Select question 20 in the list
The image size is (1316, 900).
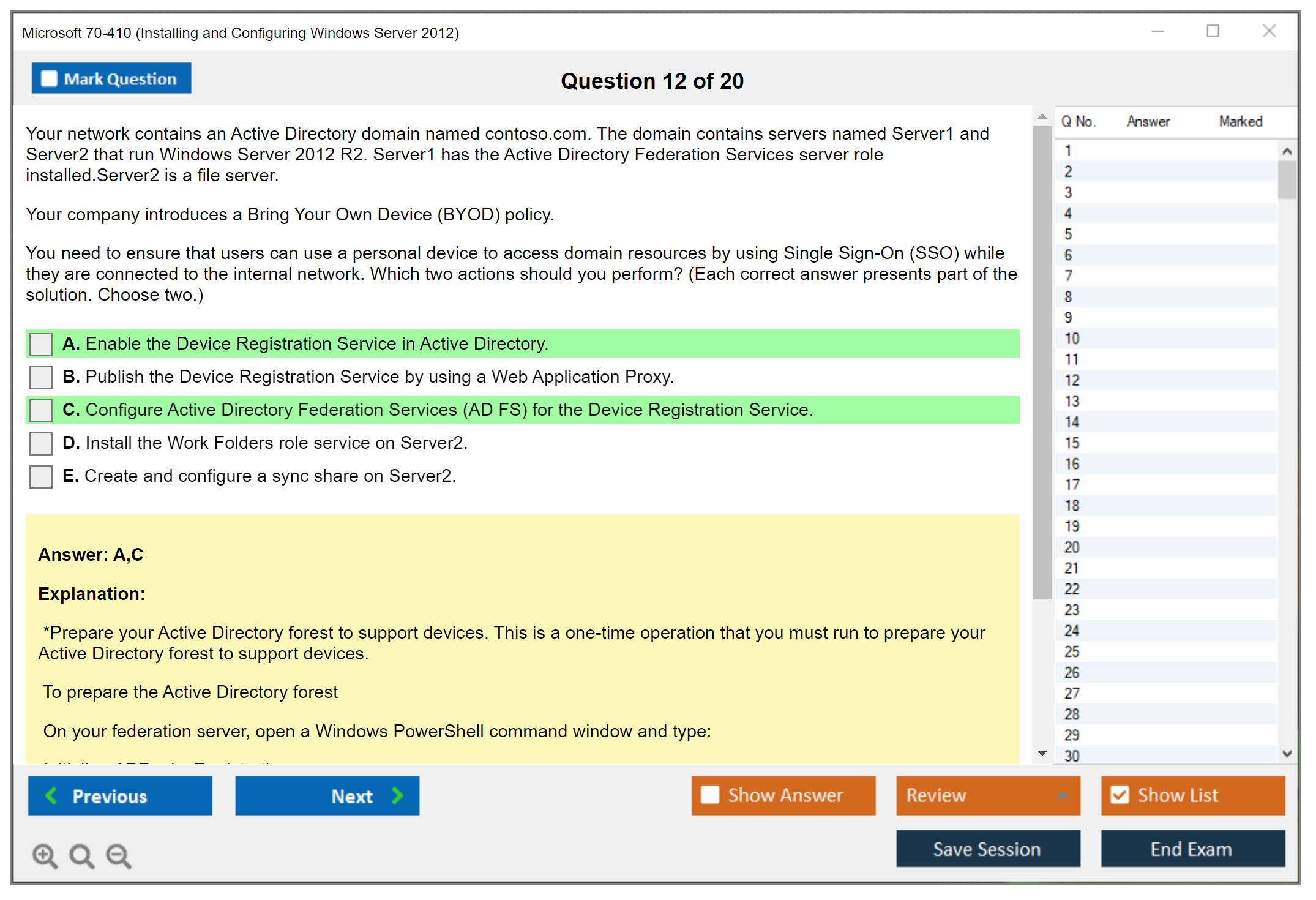coord(1072,547)
